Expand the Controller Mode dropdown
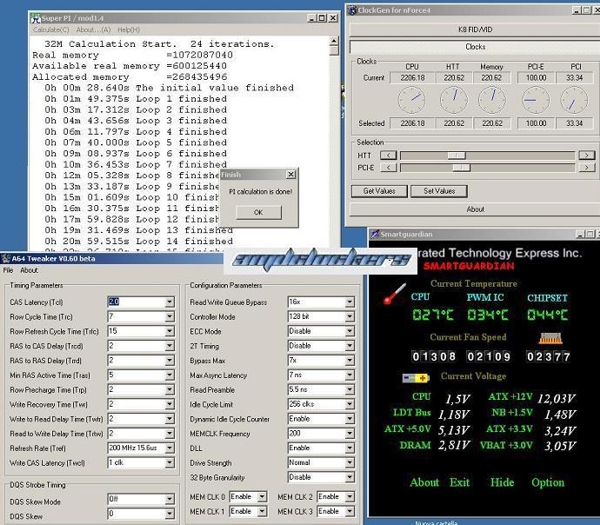The height and width of the screenshot is (525, 600). (349, 316)
